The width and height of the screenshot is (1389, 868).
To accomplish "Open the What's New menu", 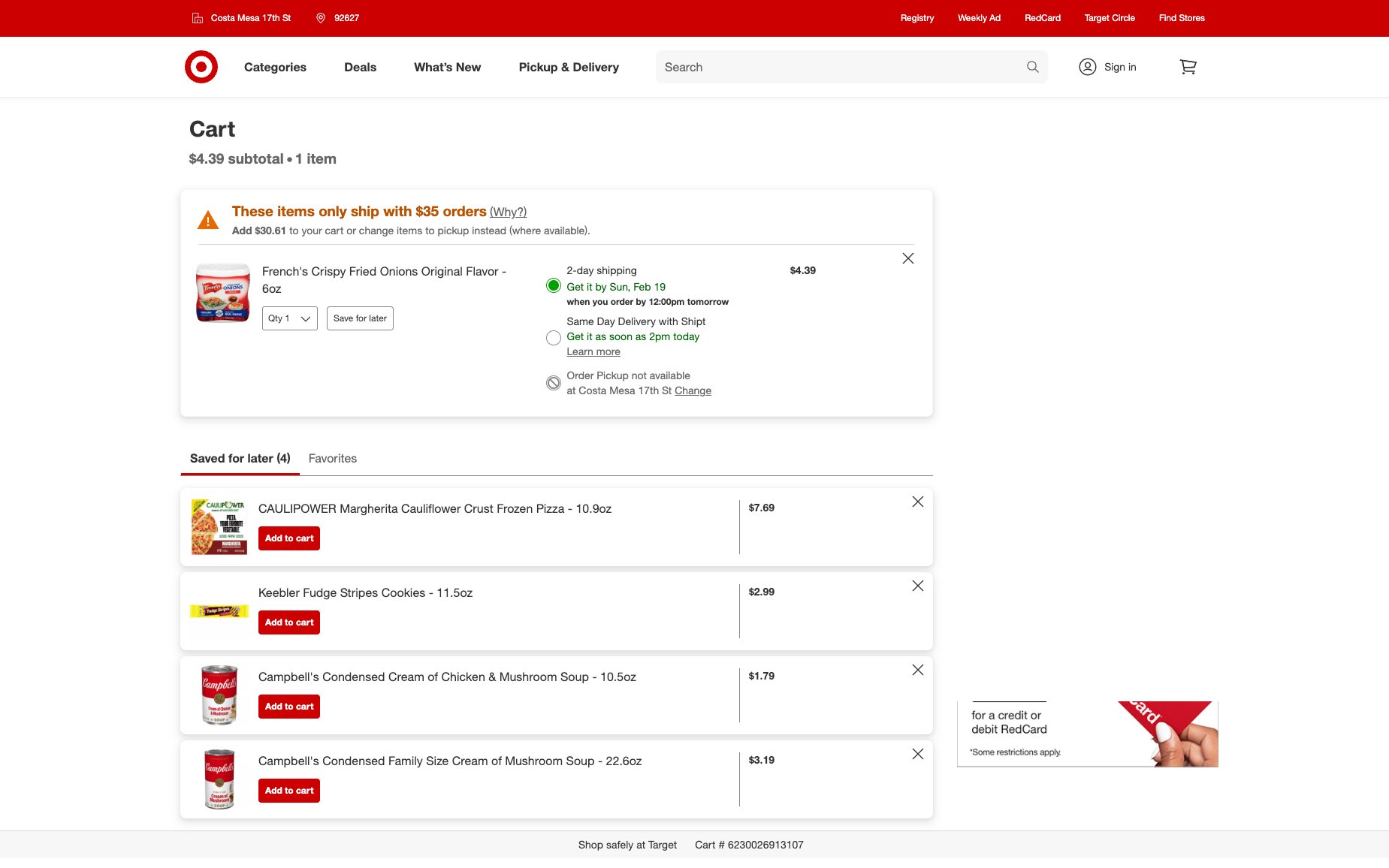I will 448,67.
